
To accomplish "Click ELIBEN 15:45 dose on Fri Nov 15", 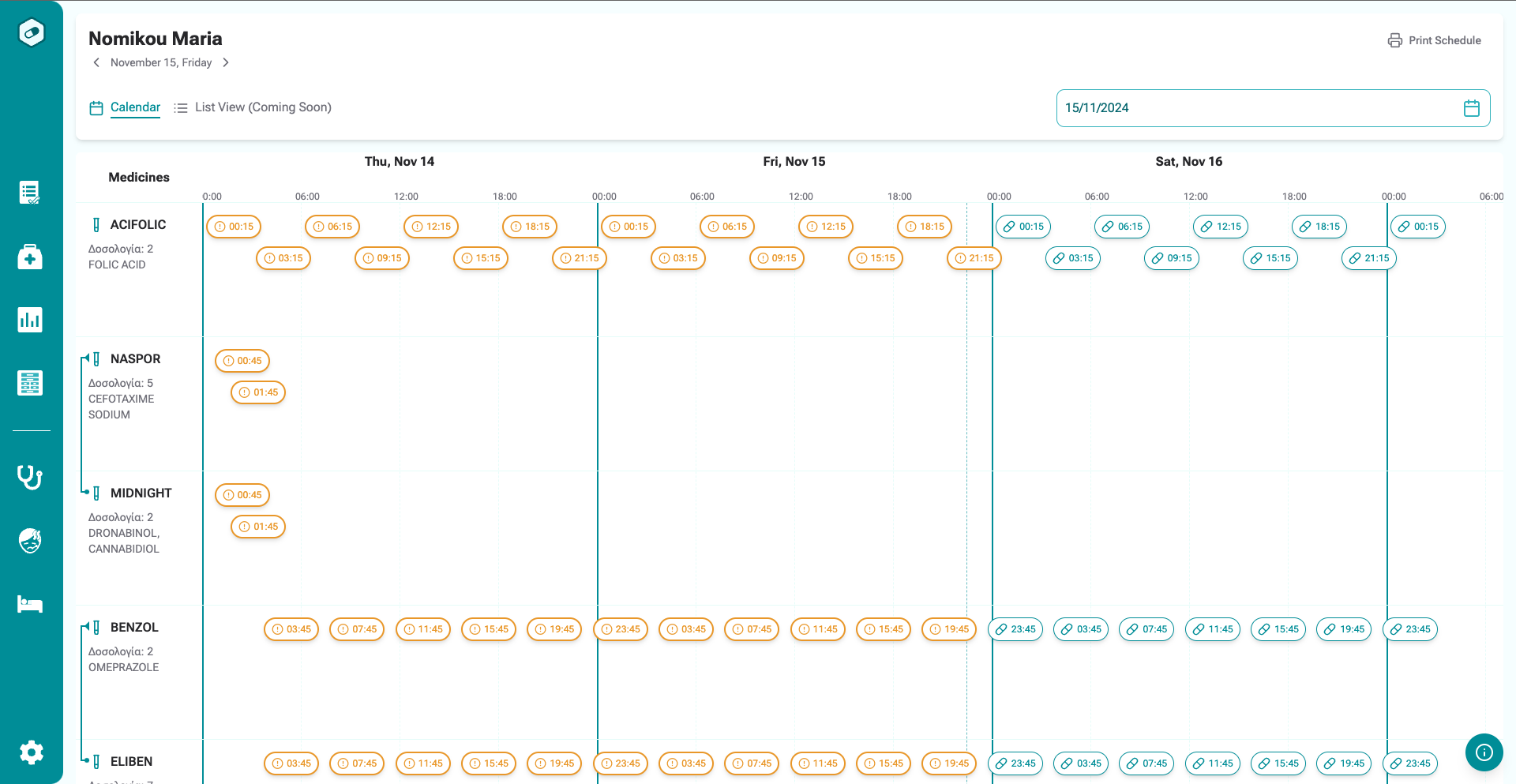I will (884, 763).
